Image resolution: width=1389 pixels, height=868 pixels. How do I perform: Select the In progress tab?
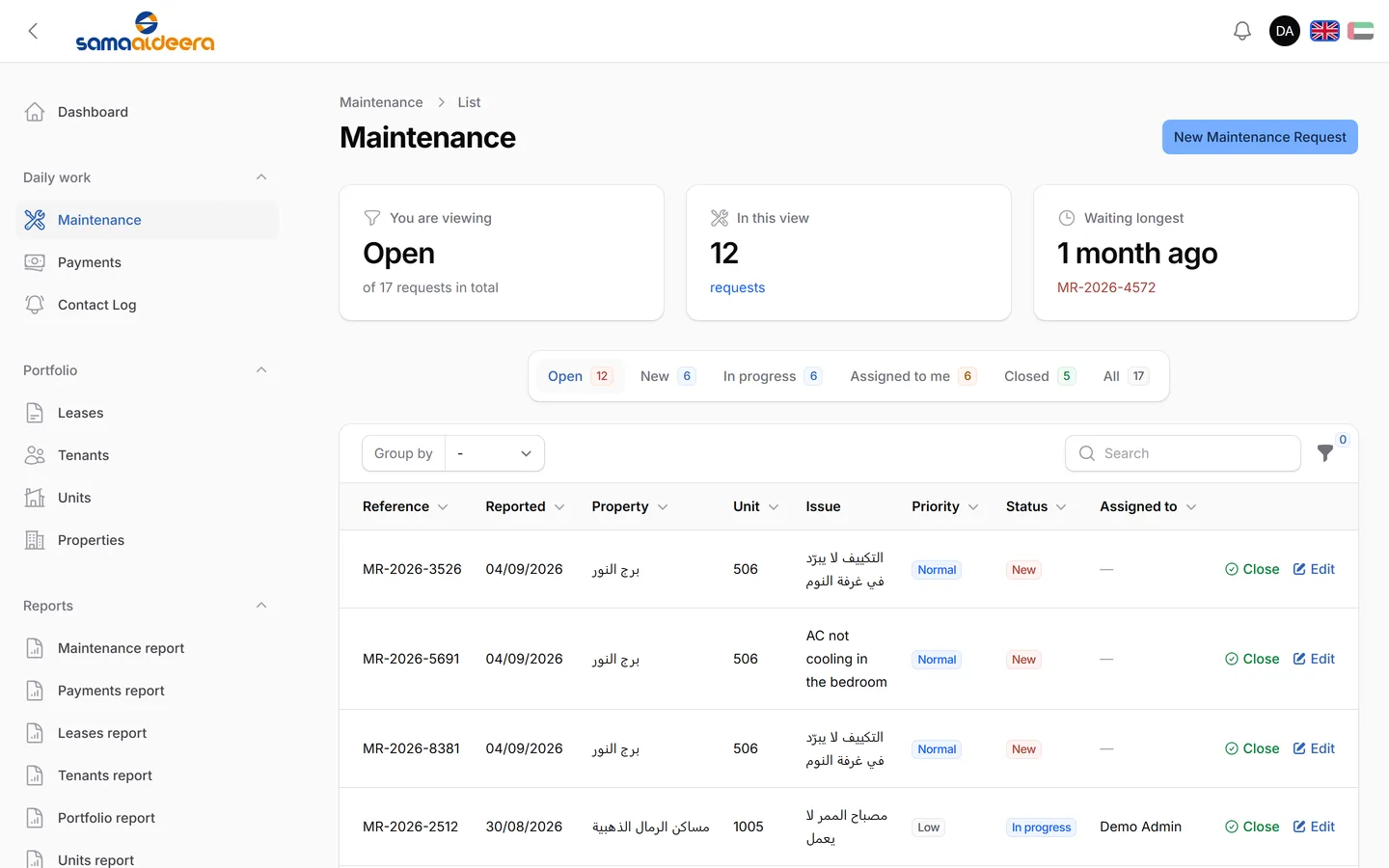[x=773, y=376]
